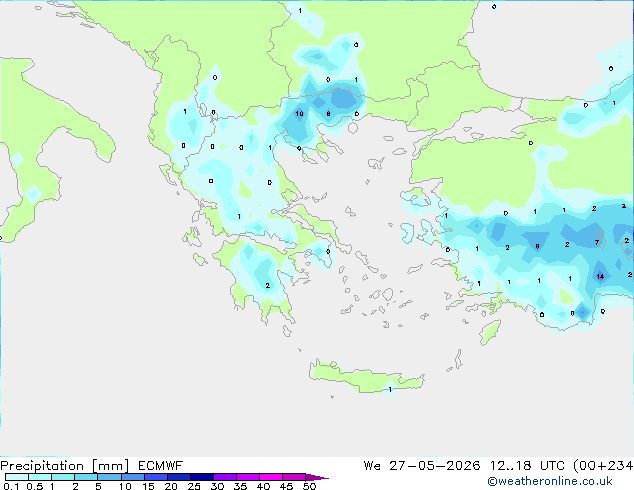Image resolution: width=634 pixels, height=490 pixels.
Task: Click the 20–25 mm legend color swatch
Action: click(x=178, y=477)
